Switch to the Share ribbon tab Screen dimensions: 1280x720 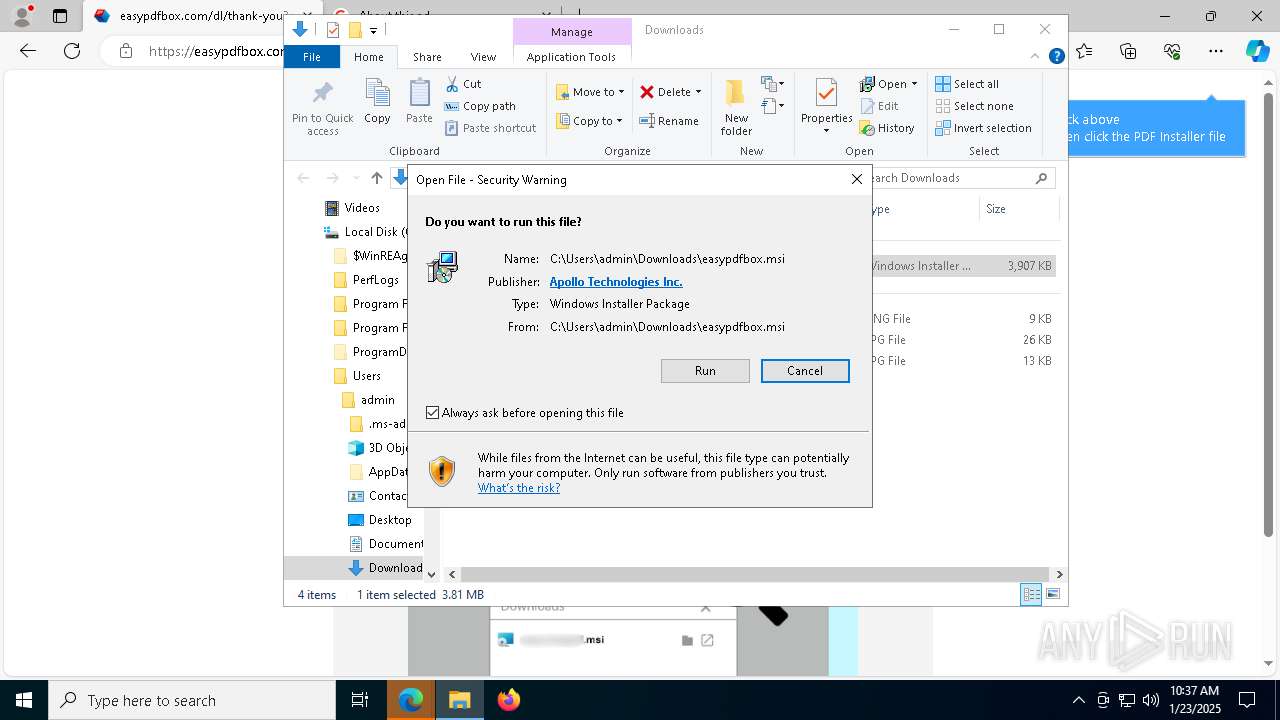[x=427, y=57]
